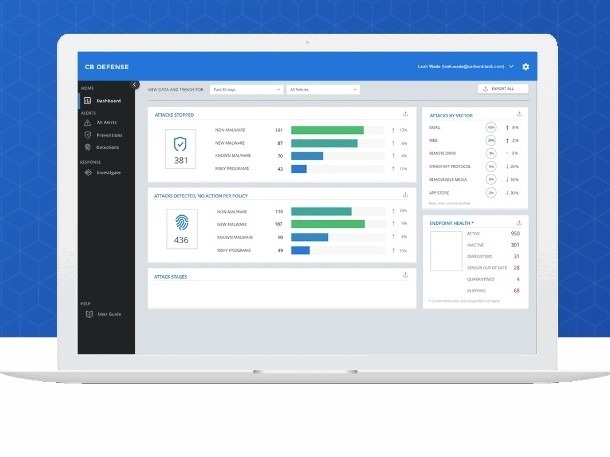610x457 pixels.
Task: Click the Investigate icon in sidebar
Action: click(88, 172)
